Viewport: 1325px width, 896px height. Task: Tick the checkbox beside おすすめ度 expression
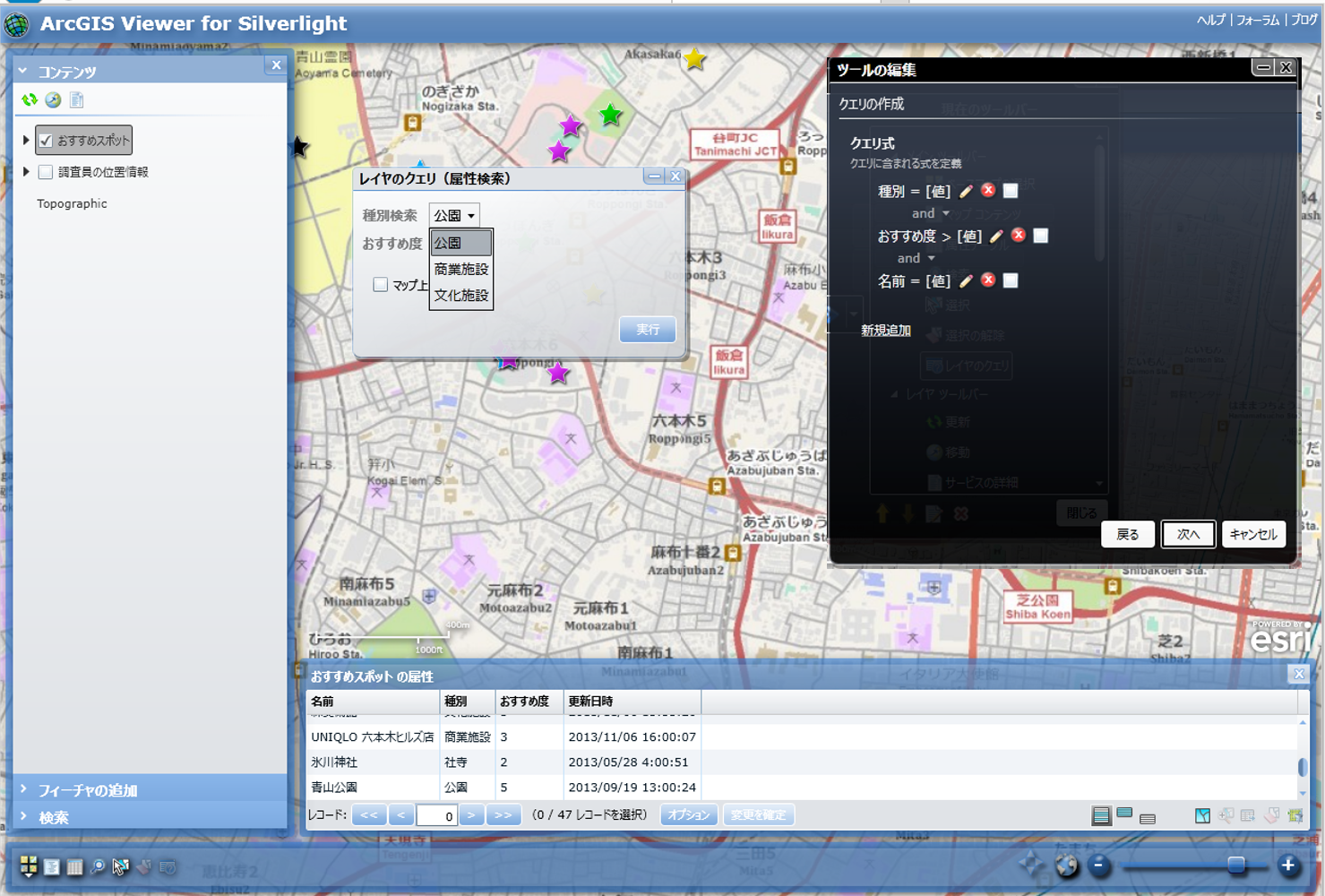click(1041, 236)
